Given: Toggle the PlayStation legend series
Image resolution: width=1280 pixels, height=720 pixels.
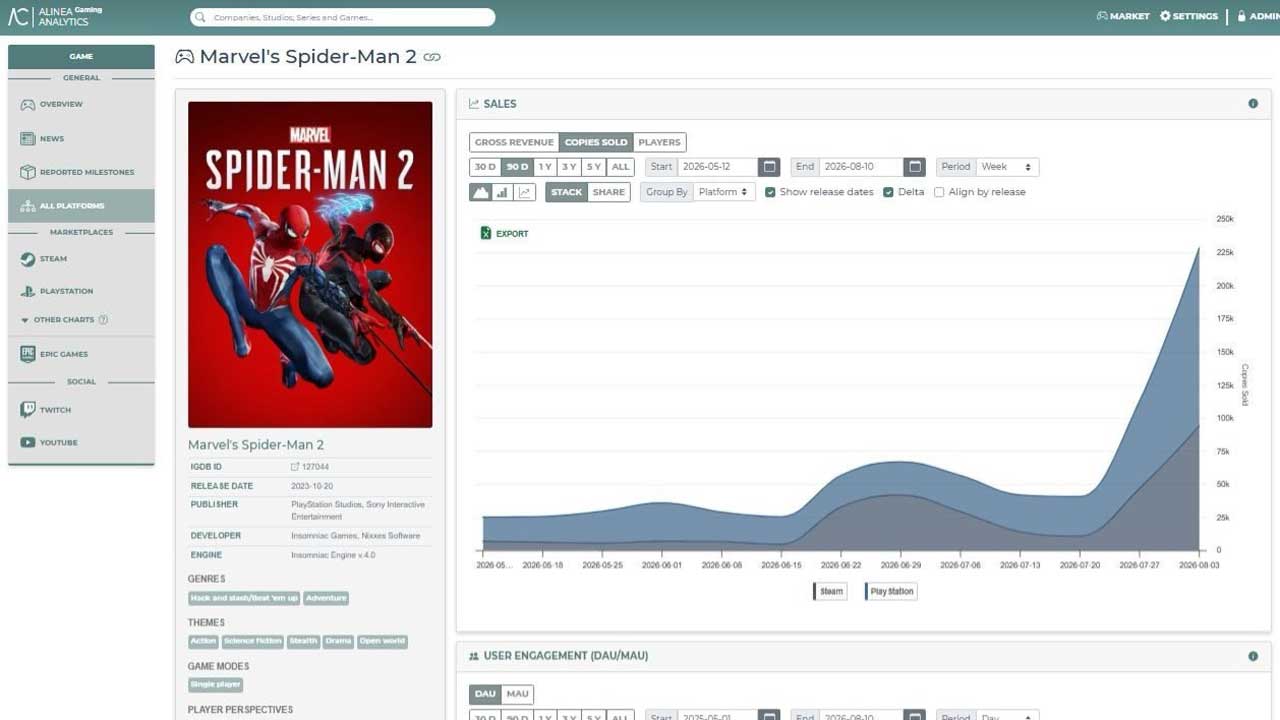Looking at the screenshot, I should (890, 591).
